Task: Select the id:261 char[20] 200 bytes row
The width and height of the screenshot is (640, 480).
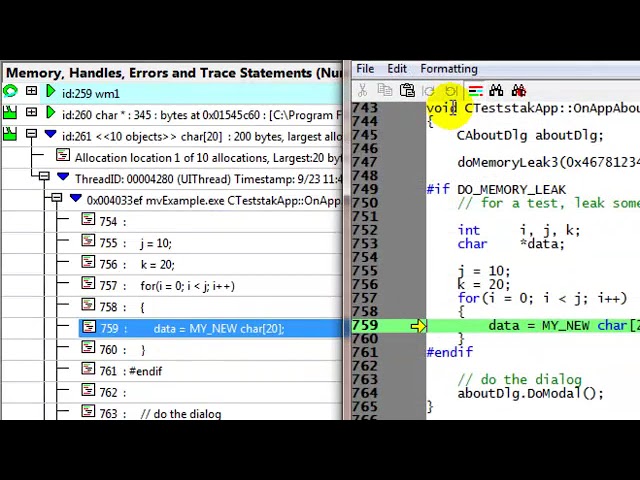Action: [x=171, y=136]
